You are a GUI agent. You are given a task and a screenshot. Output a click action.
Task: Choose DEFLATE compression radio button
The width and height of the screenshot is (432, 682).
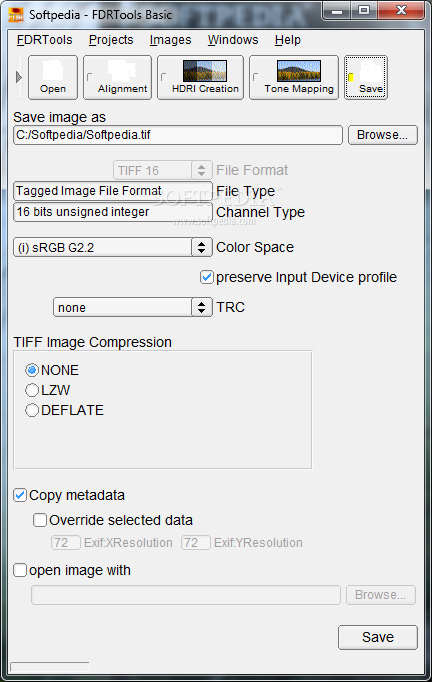[x=32, y=410]
